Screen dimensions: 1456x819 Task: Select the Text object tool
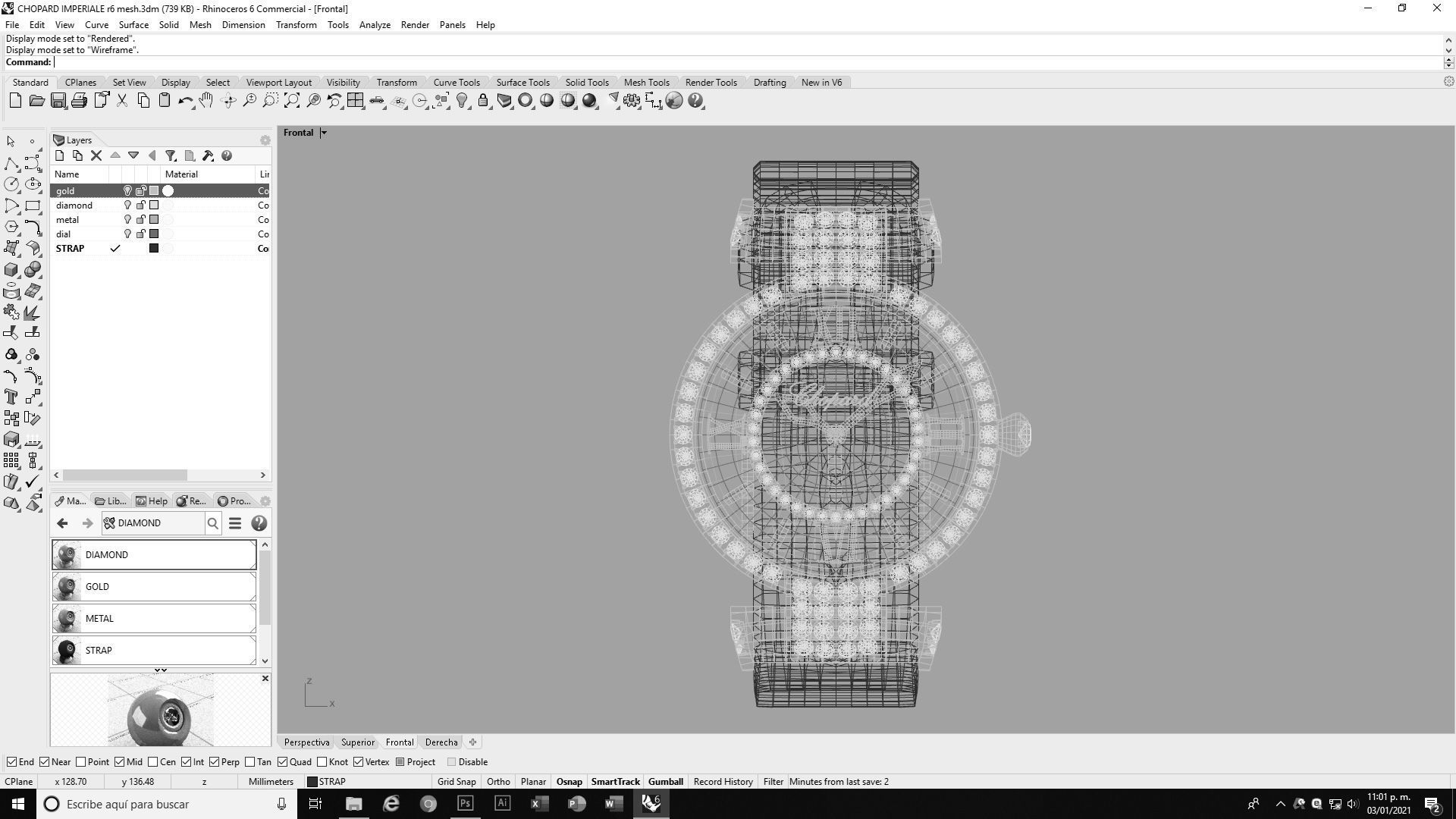tap(11, 397)
